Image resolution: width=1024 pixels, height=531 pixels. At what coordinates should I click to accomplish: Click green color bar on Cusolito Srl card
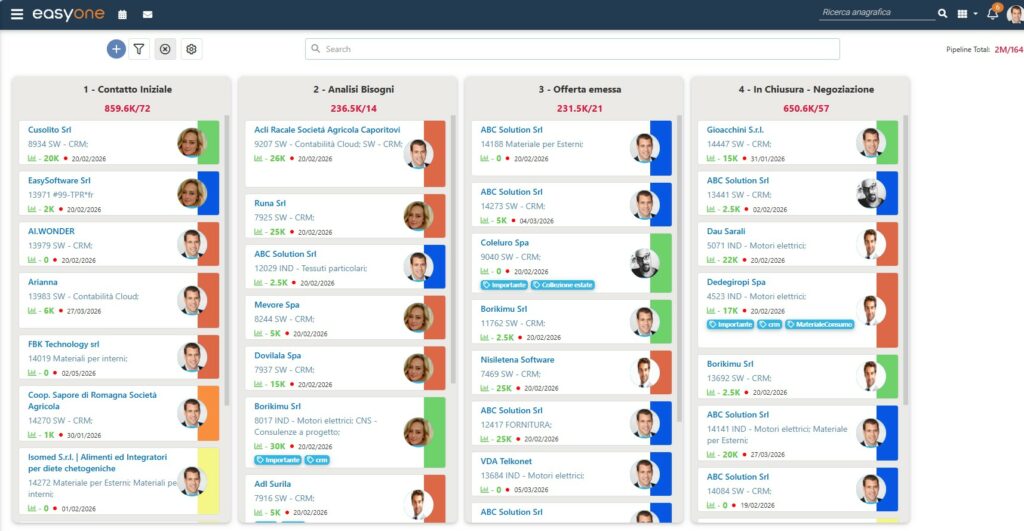tap(208, 142)
